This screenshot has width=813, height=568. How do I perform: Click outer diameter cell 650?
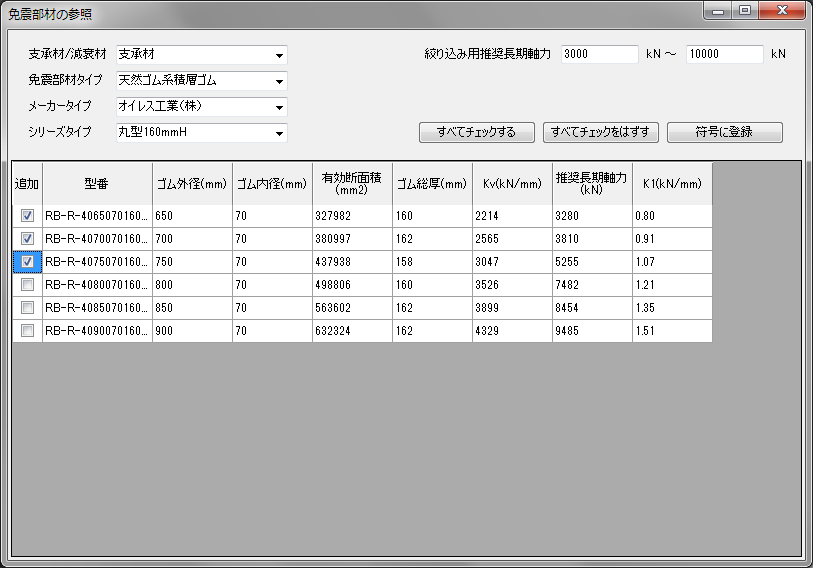pyautogui.click(x=192, y=216)
